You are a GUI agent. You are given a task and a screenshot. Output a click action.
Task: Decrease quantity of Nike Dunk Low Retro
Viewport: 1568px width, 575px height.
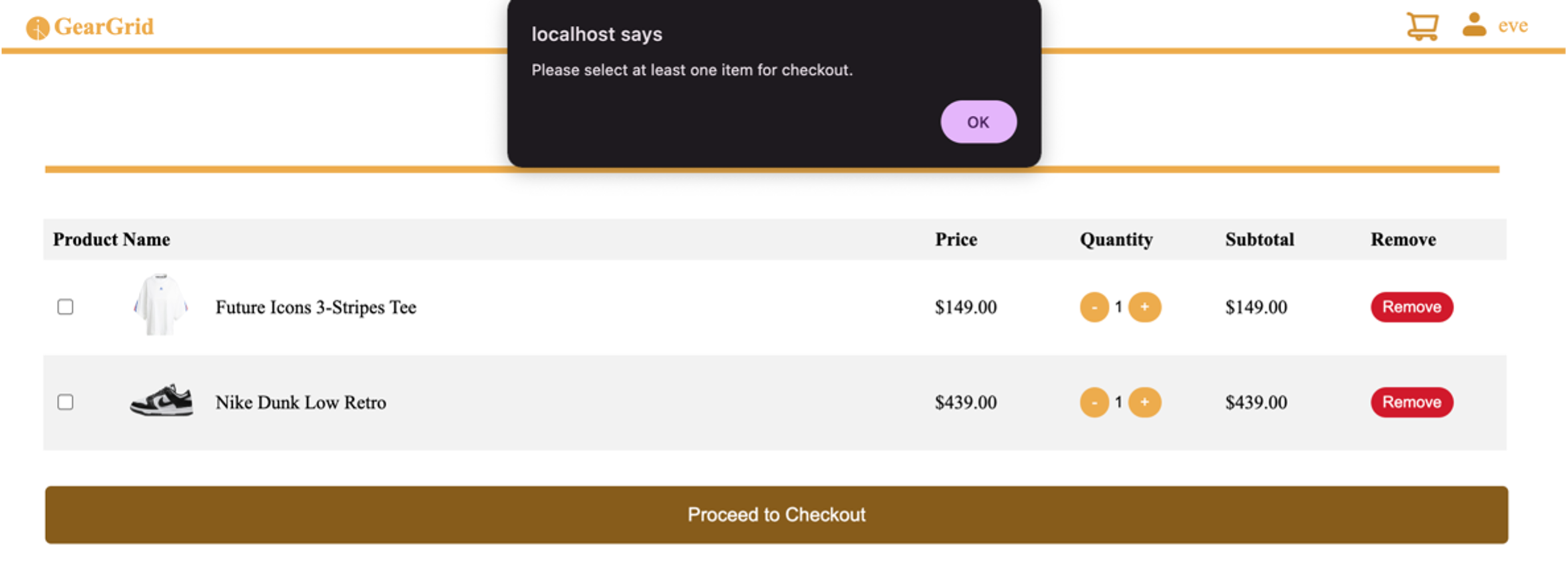[1094, 403]
